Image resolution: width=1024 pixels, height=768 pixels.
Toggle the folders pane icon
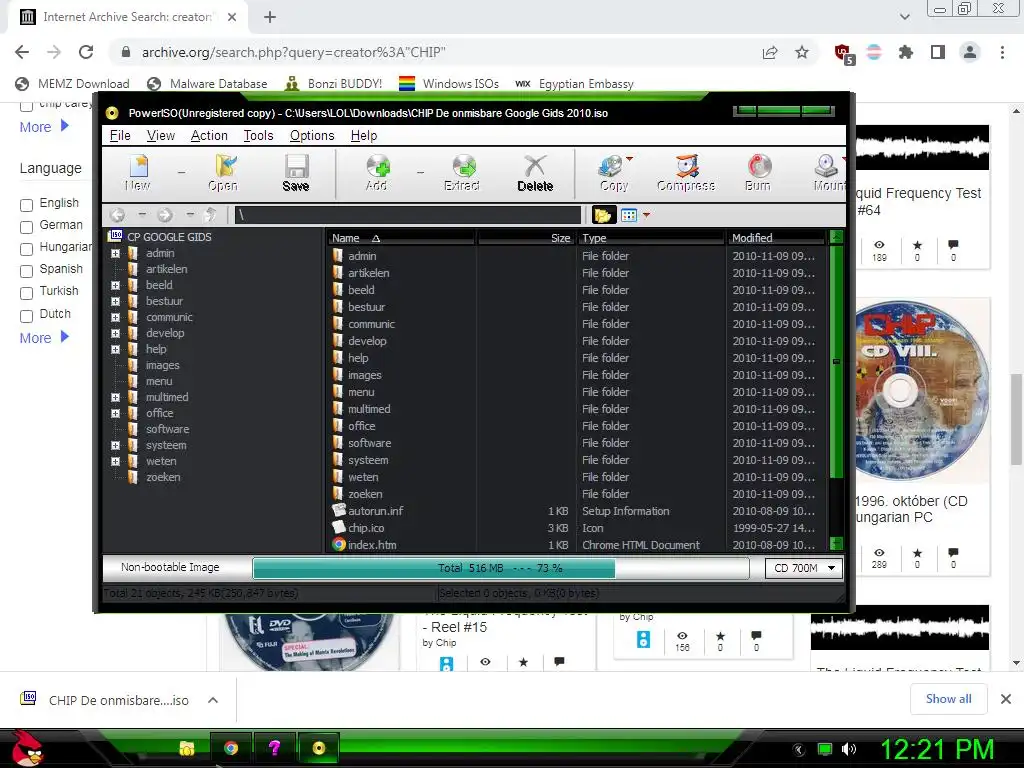click(602, 215)
